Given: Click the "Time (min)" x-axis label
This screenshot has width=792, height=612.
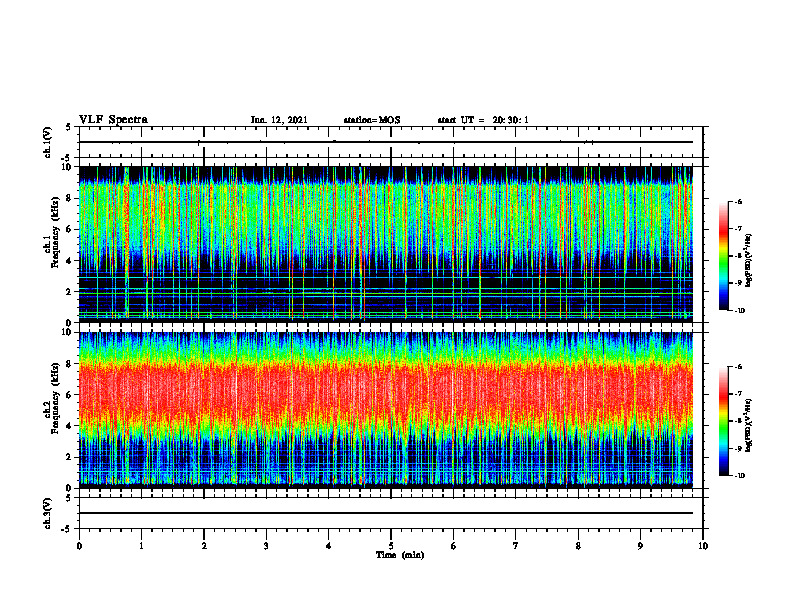Looking at the screenshot, I should (400, 555).
